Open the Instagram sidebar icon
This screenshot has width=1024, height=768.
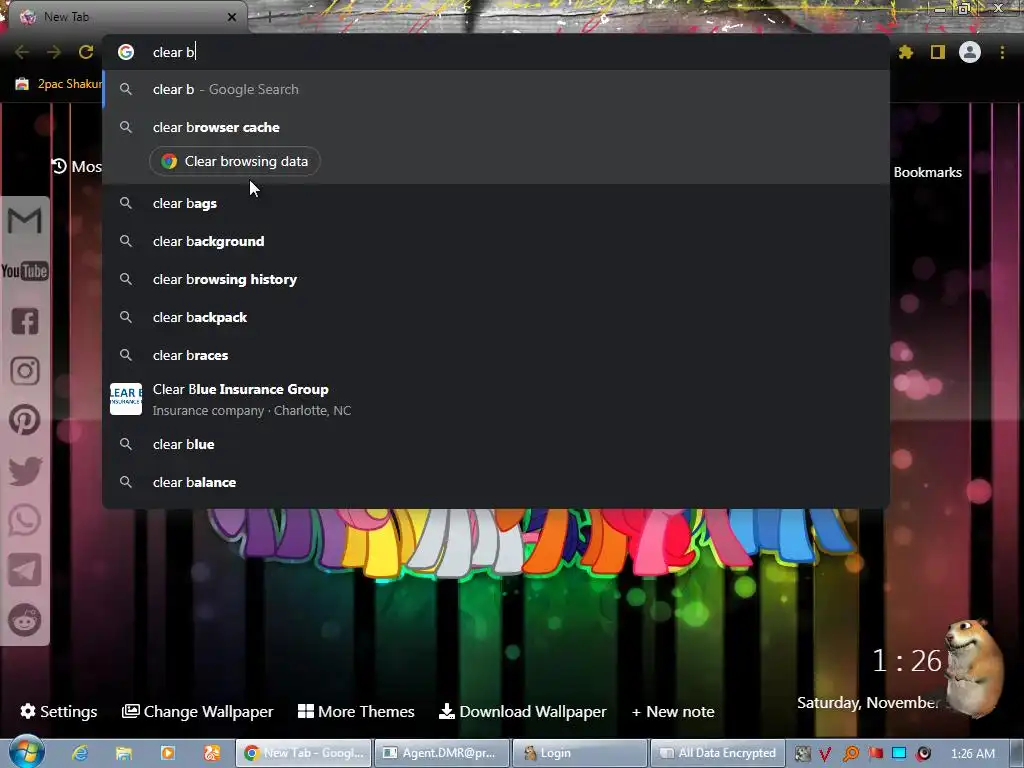(25, 371)
